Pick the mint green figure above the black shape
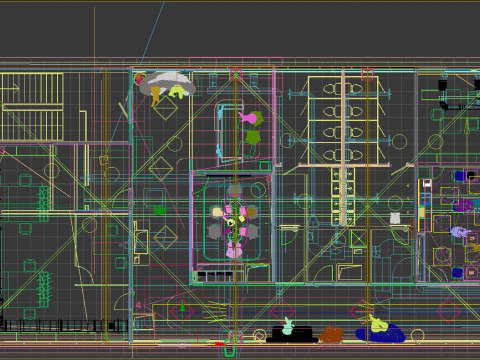 (x=288, y=327)
